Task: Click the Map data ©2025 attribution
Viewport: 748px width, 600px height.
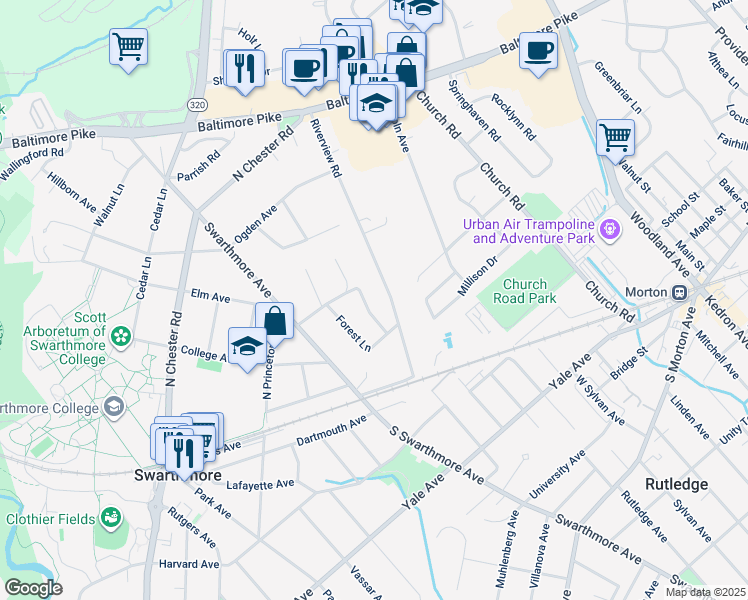Action: 706,592
